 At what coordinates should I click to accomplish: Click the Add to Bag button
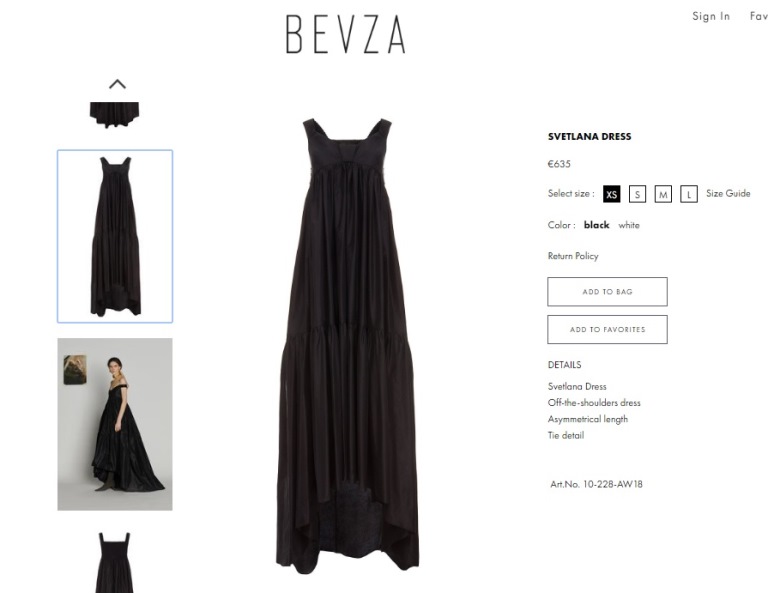pyautogui.click(x=607, y=292)
